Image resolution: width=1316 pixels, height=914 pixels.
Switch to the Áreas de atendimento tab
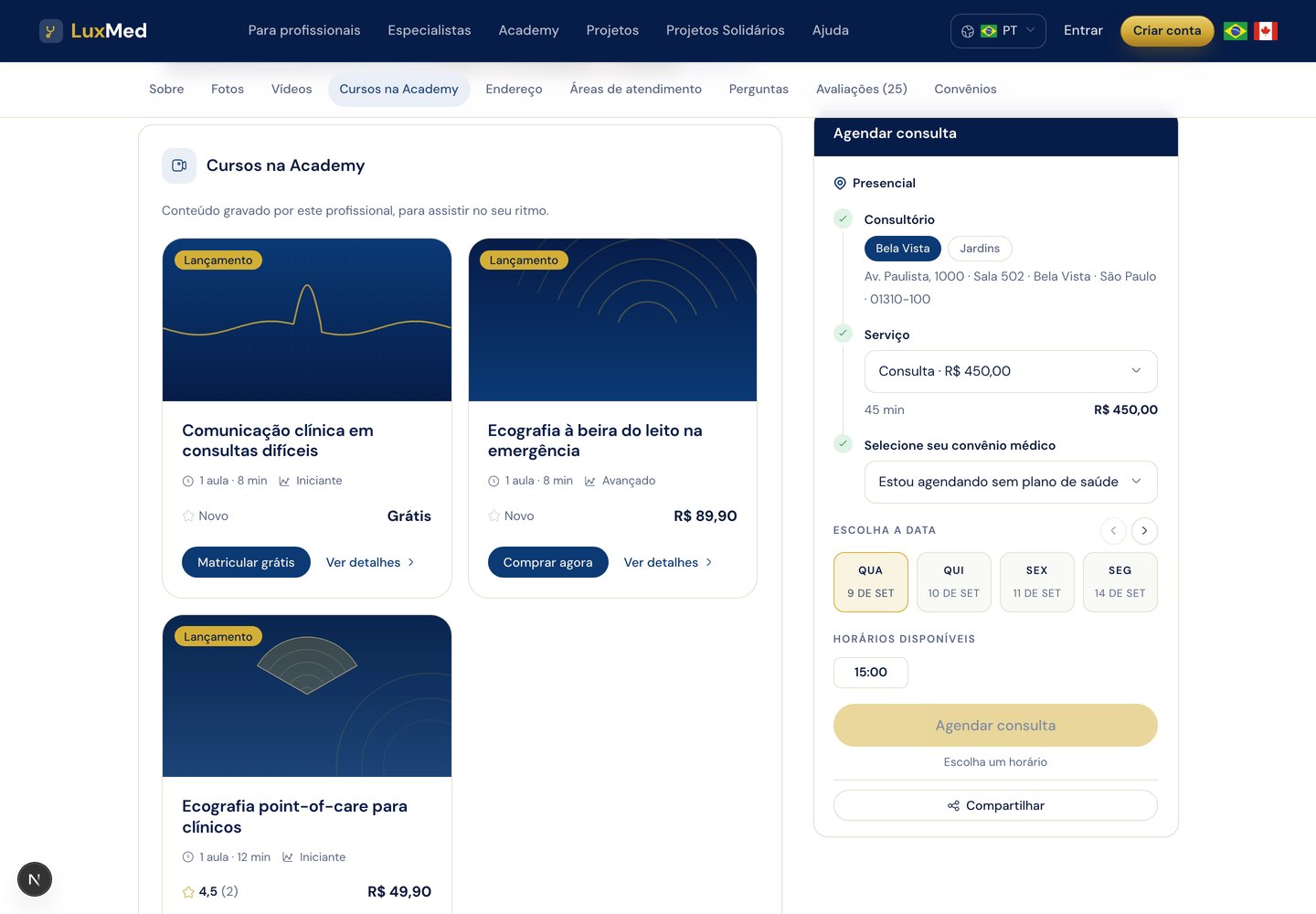click(x=636, y=90)
